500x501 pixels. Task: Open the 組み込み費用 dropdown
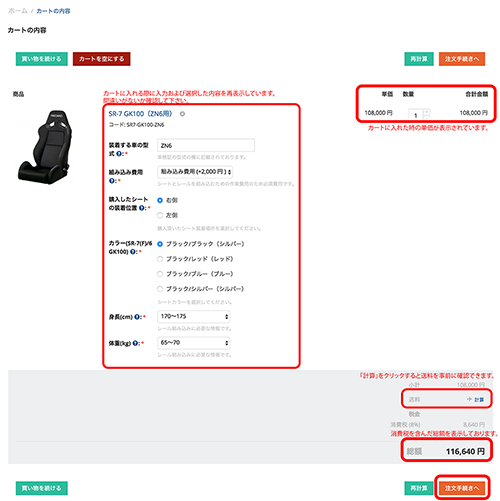(195, 172)
